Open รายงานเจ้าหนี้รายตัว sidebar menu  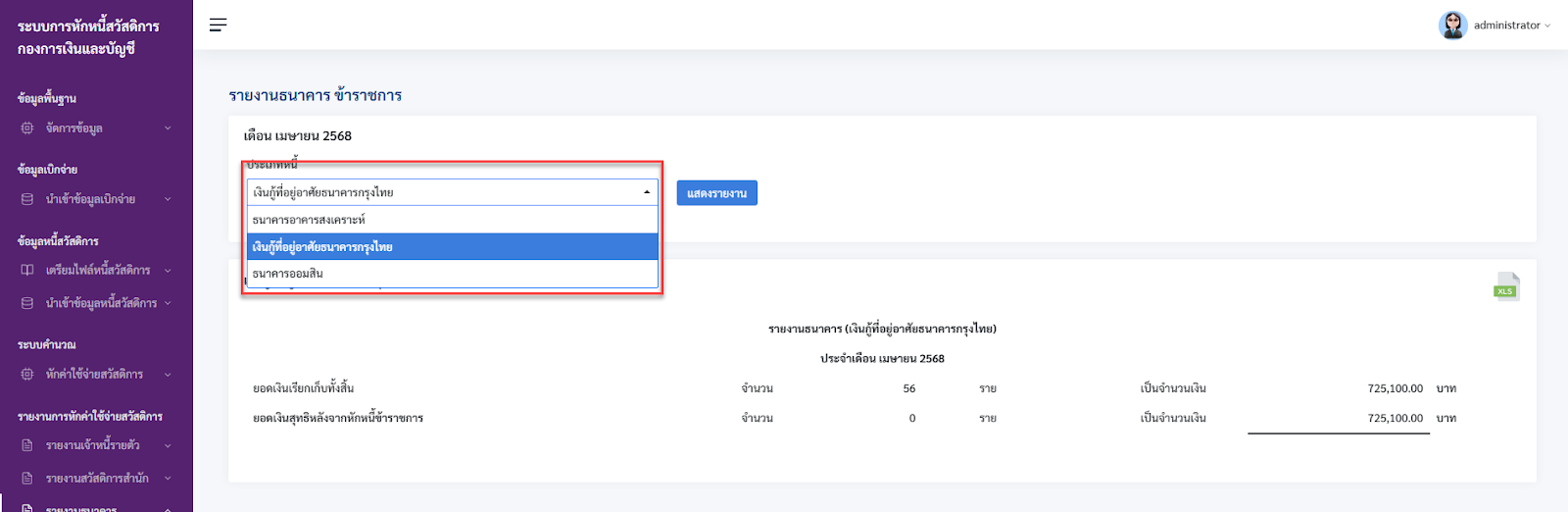[96, 445]
